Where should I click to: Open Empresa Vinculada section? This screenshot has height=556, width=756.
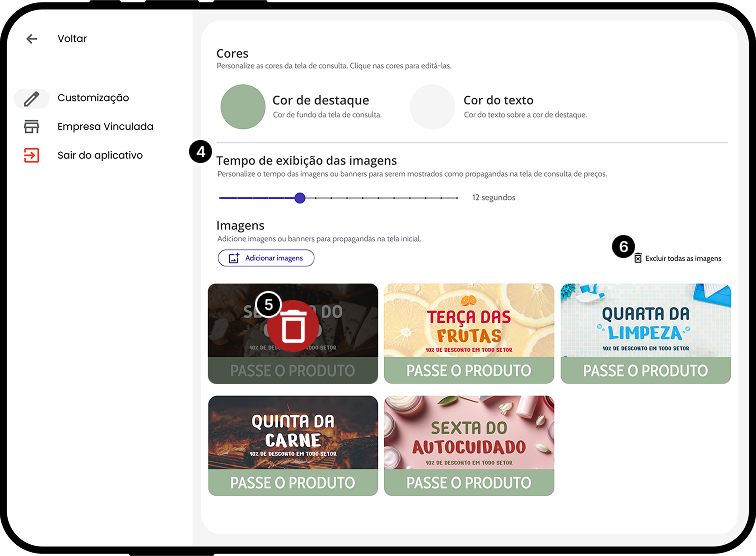pos(105,127)
